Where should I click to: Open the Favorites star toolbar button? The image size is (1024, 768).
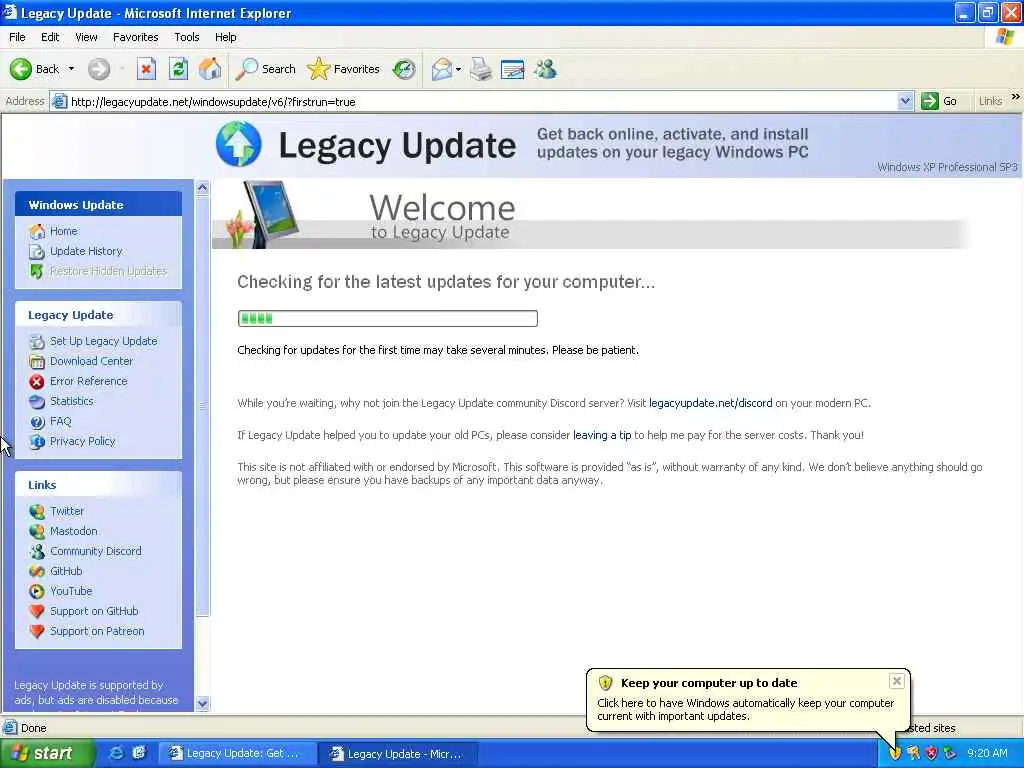tap(344, 69)
